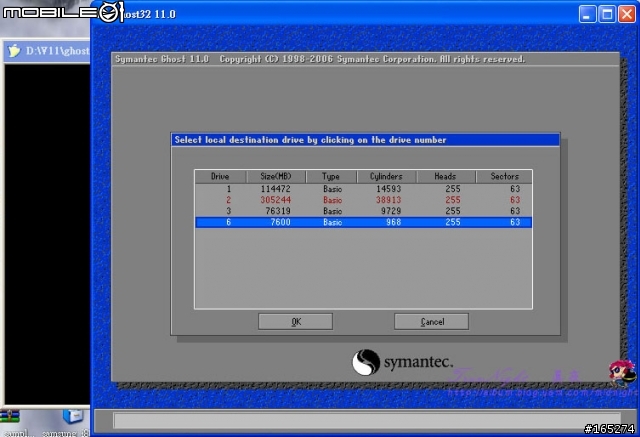Screen dimensions: 640x437
Task: Select drive 3 row with size 76319
Action: (x=363, y=211)
